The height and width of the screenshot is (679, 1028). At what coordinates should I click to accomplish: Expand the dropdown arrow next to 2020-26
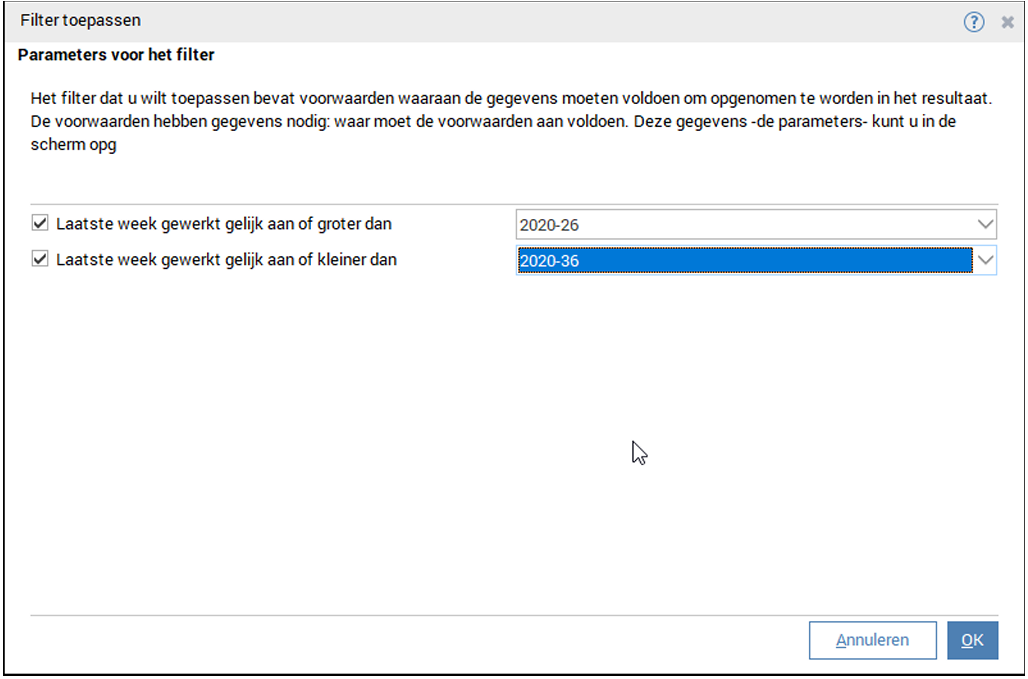tap(985, 224)
